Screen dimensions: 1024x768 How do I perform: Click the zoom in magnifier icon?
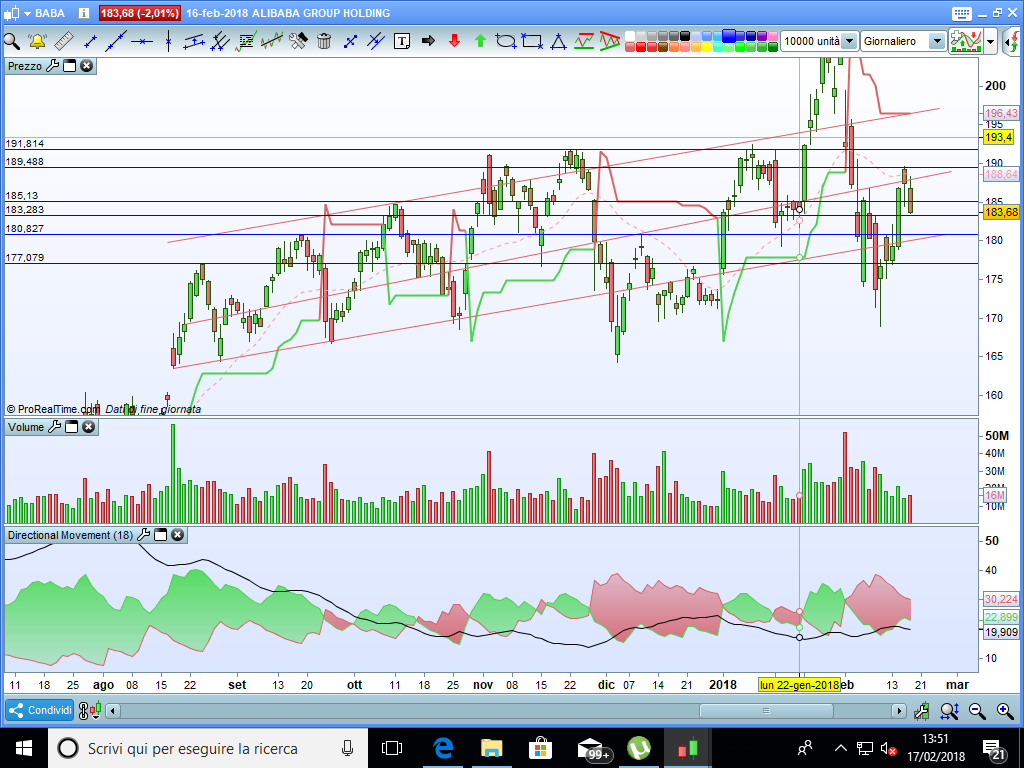point(1005,711)
